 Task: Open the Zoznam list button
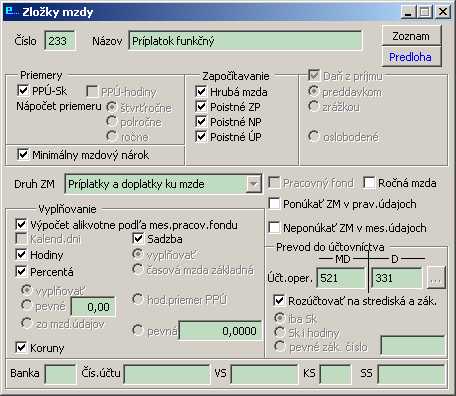click(x=411, y=36)
